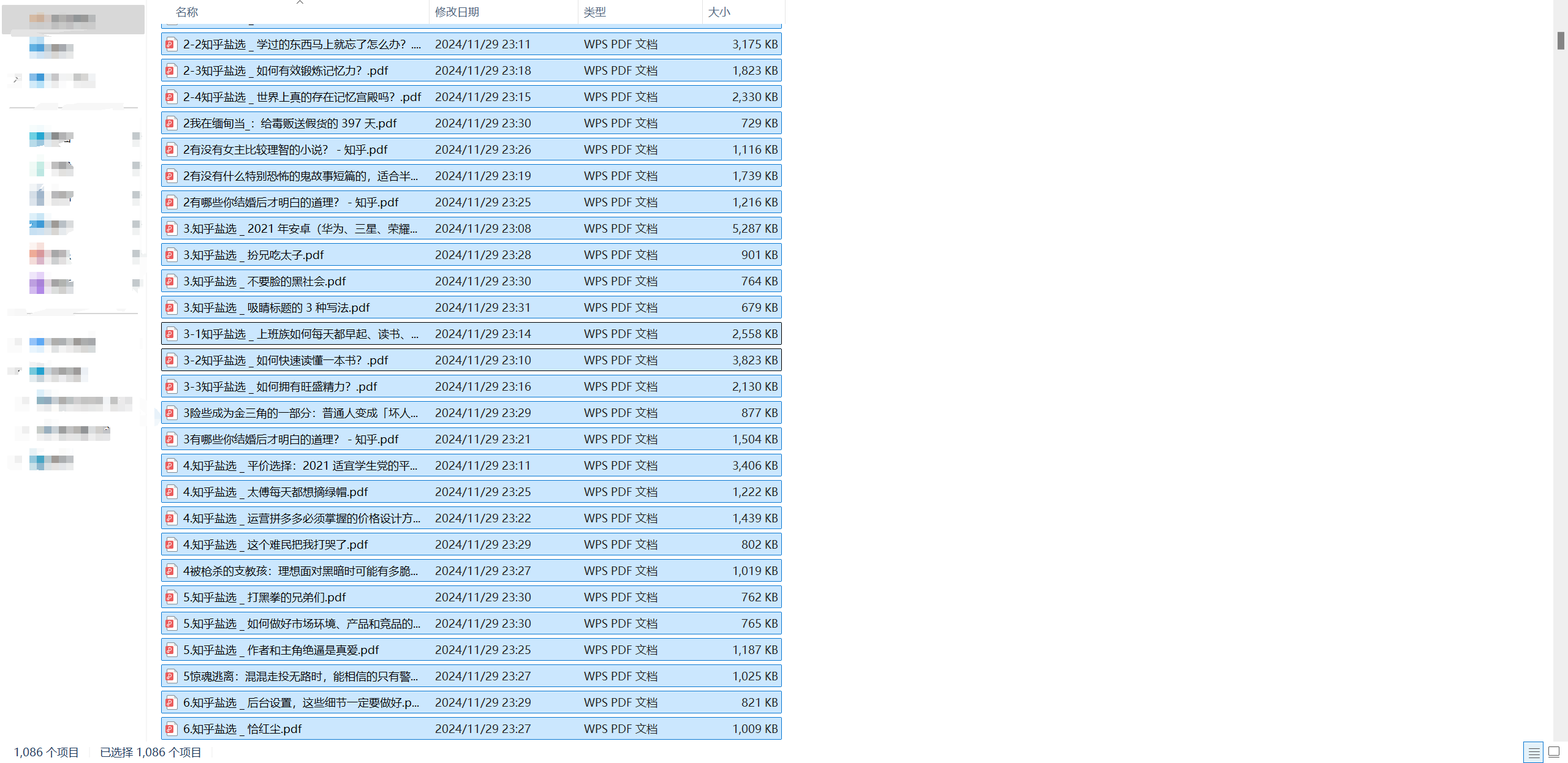Screen dimensions: 1568x763
Task: Select 3-3知乎盐选_如何拥有旺盛精力 file row
Action: (280, 386)
